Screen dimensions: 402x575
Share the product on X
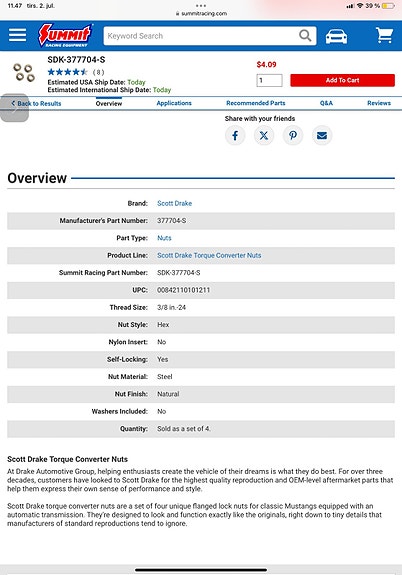[264, 136]
